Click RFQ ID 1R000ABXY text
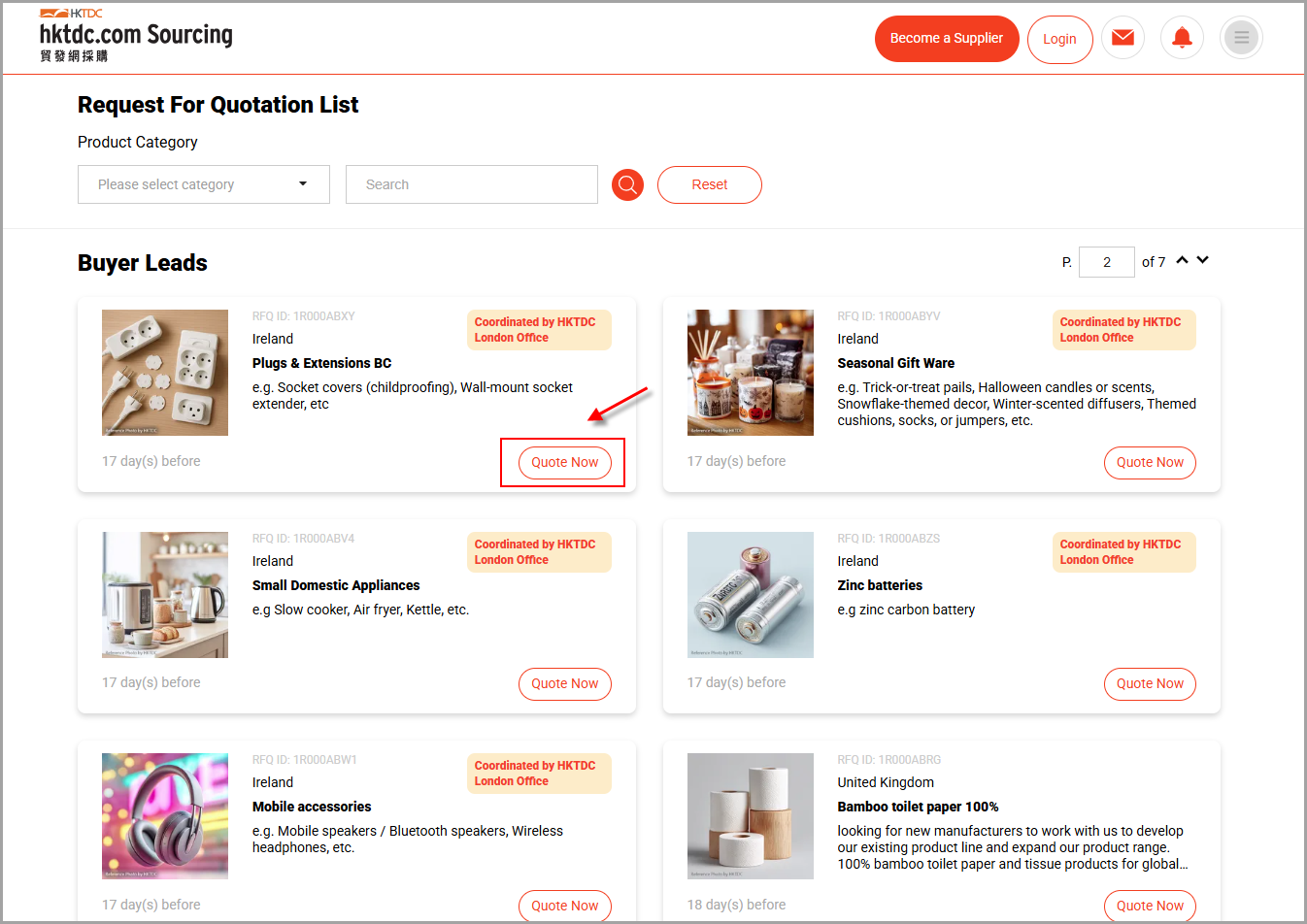The width and height of the screenshot is (1307, 924). pos(304,316)
